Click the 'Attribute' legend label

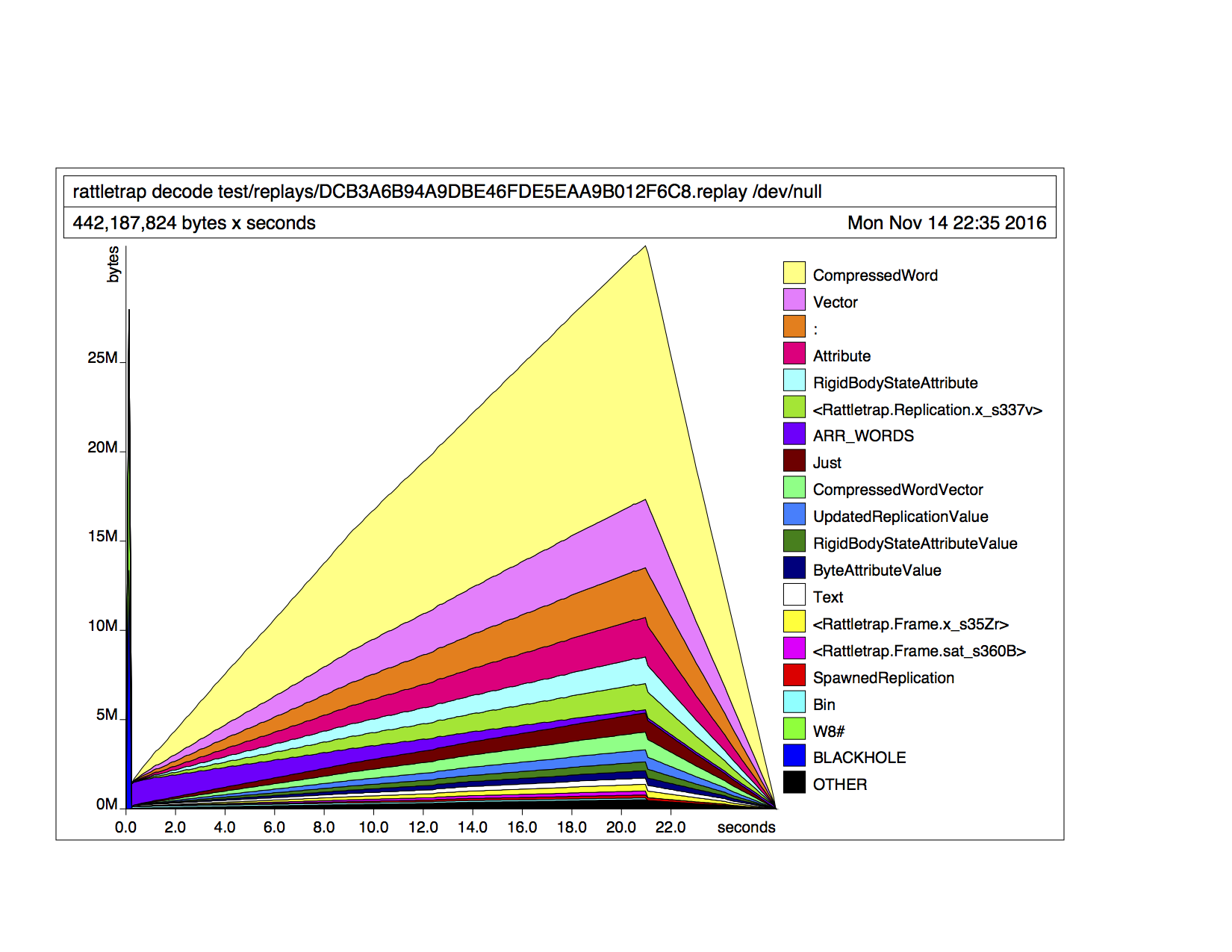tap(841, 356)
